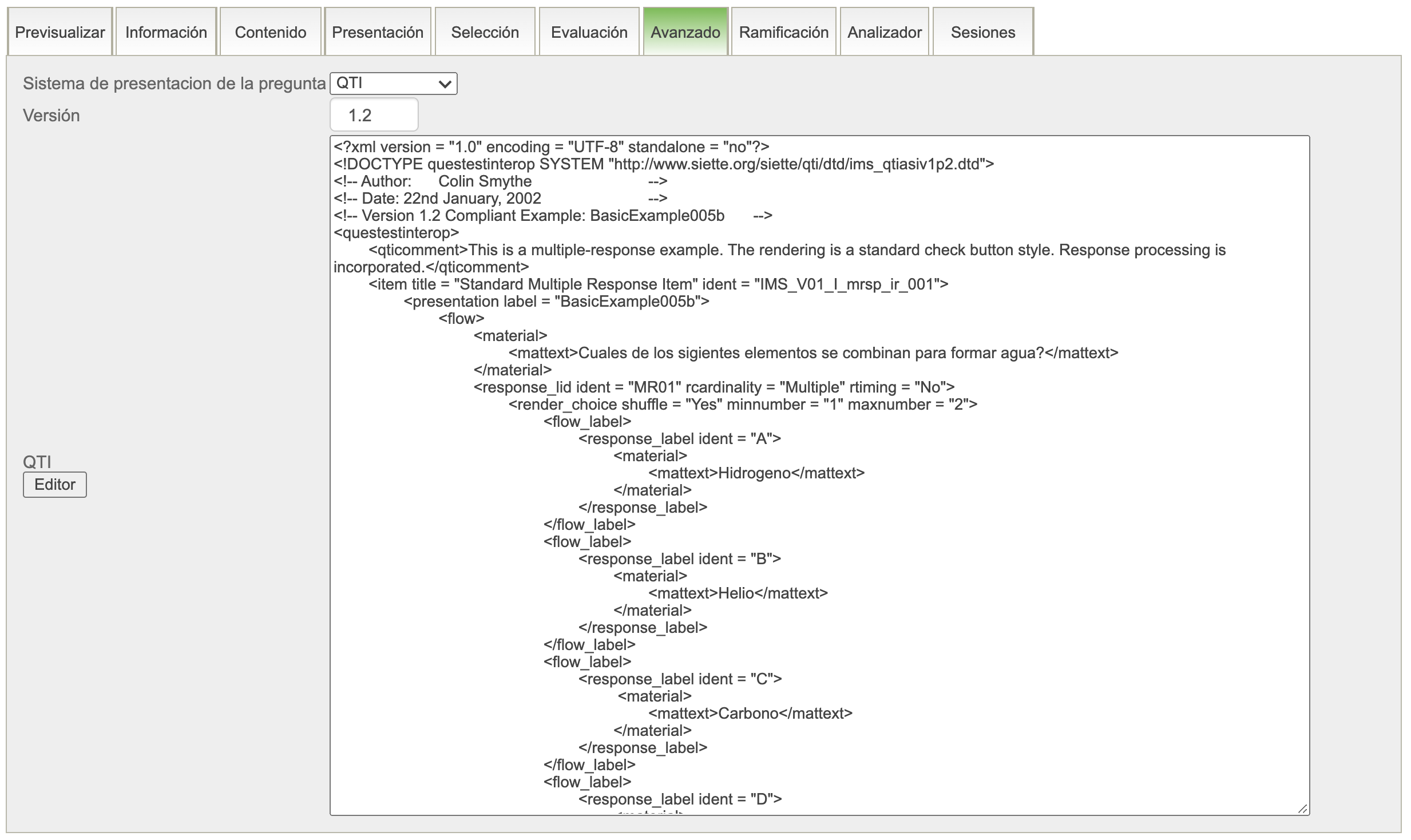Select the Selección tab
The width and height of the screenshot is (1411, 840).
(485, 32)
